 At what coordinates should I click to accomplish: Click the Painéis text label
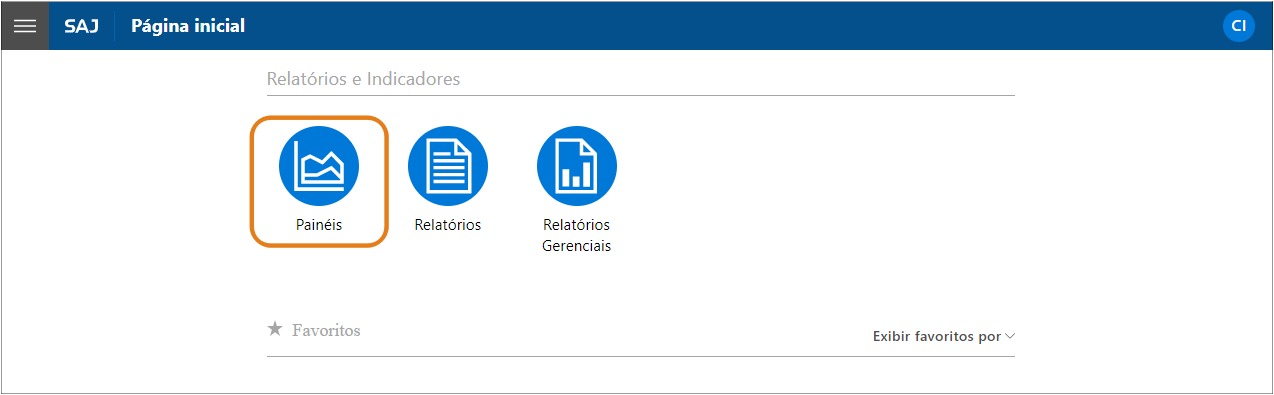[x=318, y=225]
